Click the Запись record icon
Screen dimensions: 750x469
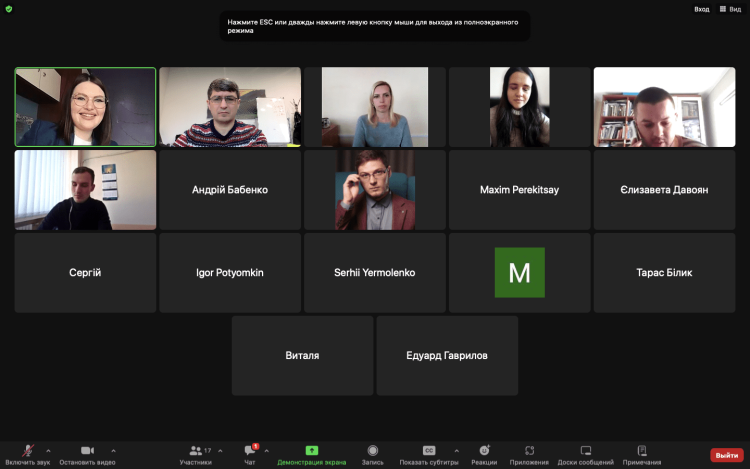click(x=372, y=455)
